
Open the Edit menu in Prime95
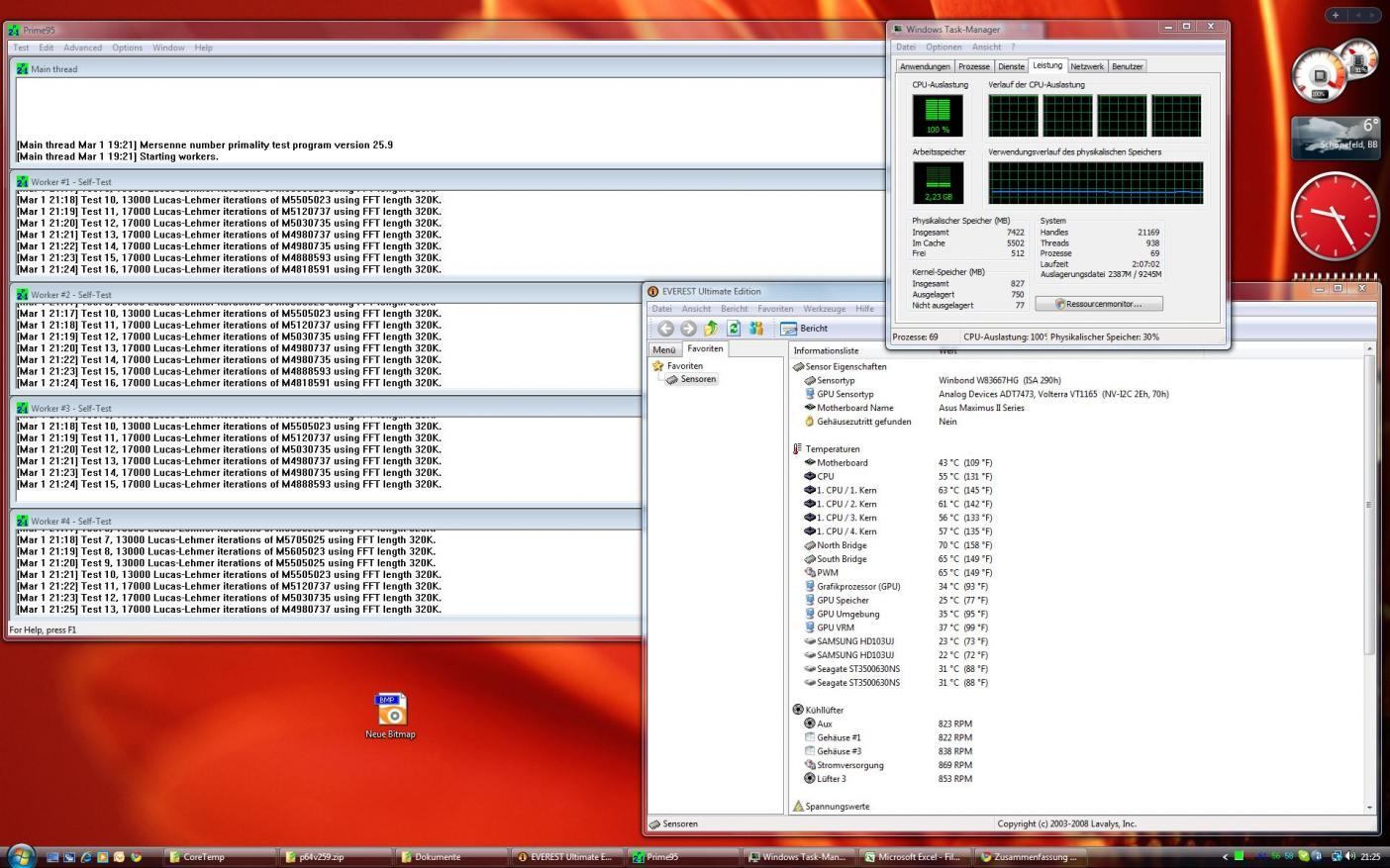(47, 48)
